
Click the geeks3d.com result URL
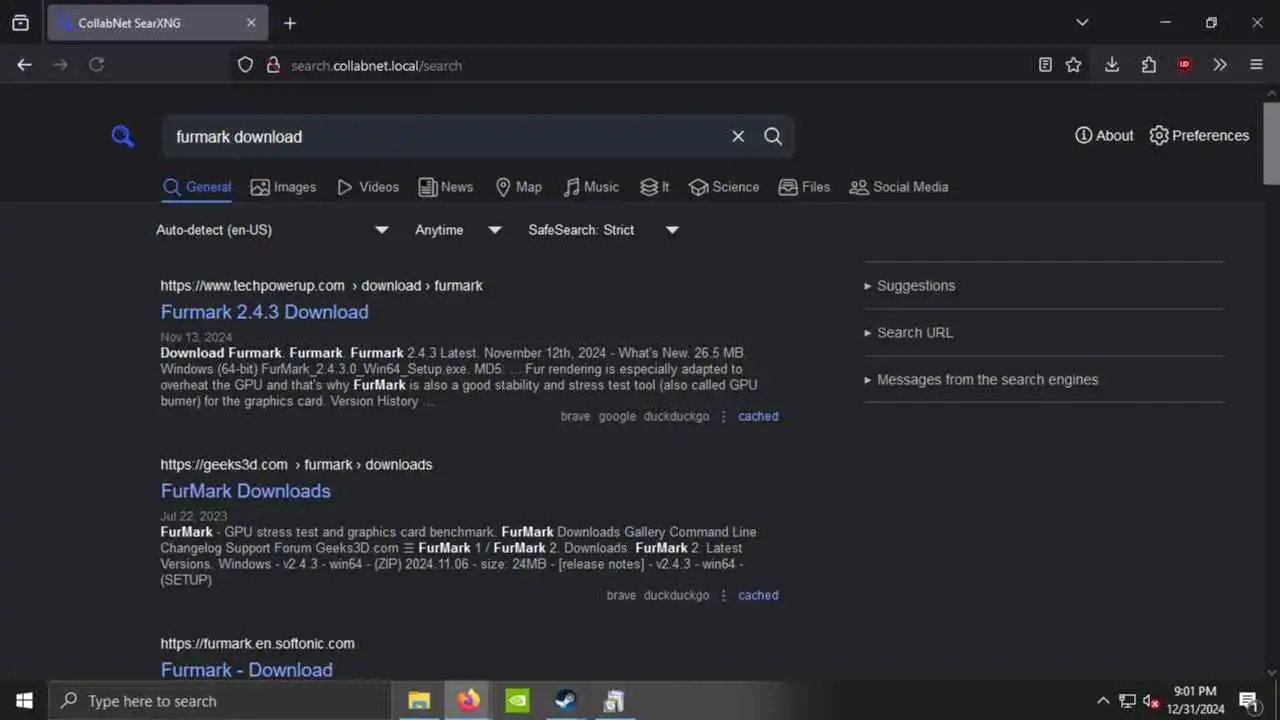point(296,465)
